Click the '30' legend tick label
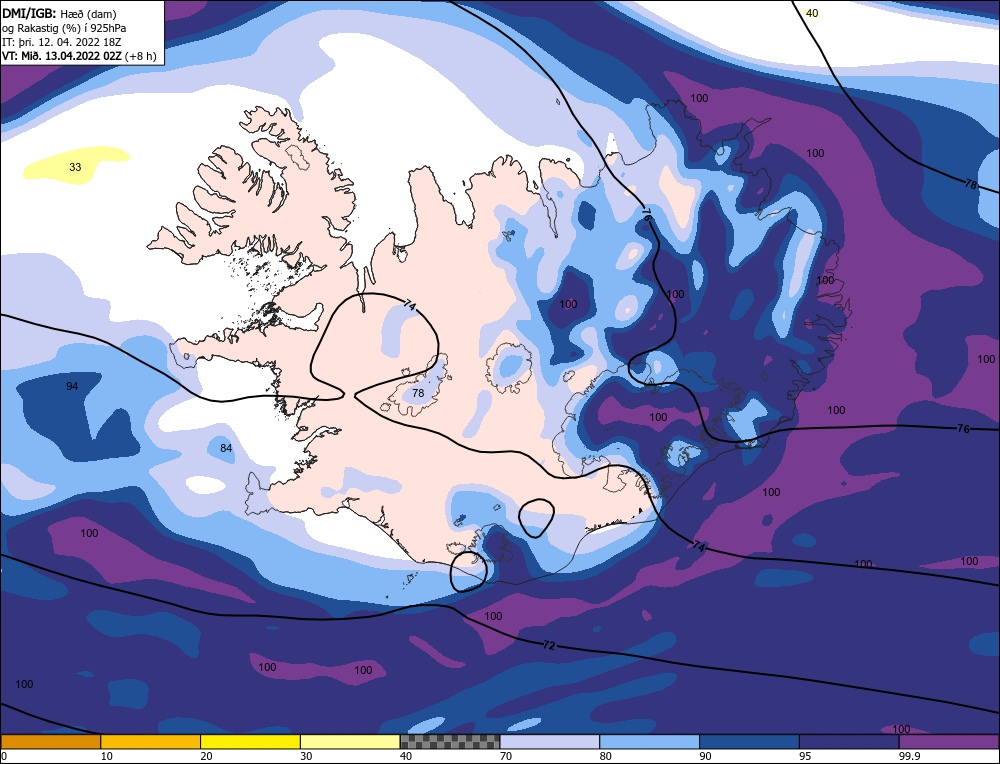This screenshot has height=764, width=1000. coord(306,756)
